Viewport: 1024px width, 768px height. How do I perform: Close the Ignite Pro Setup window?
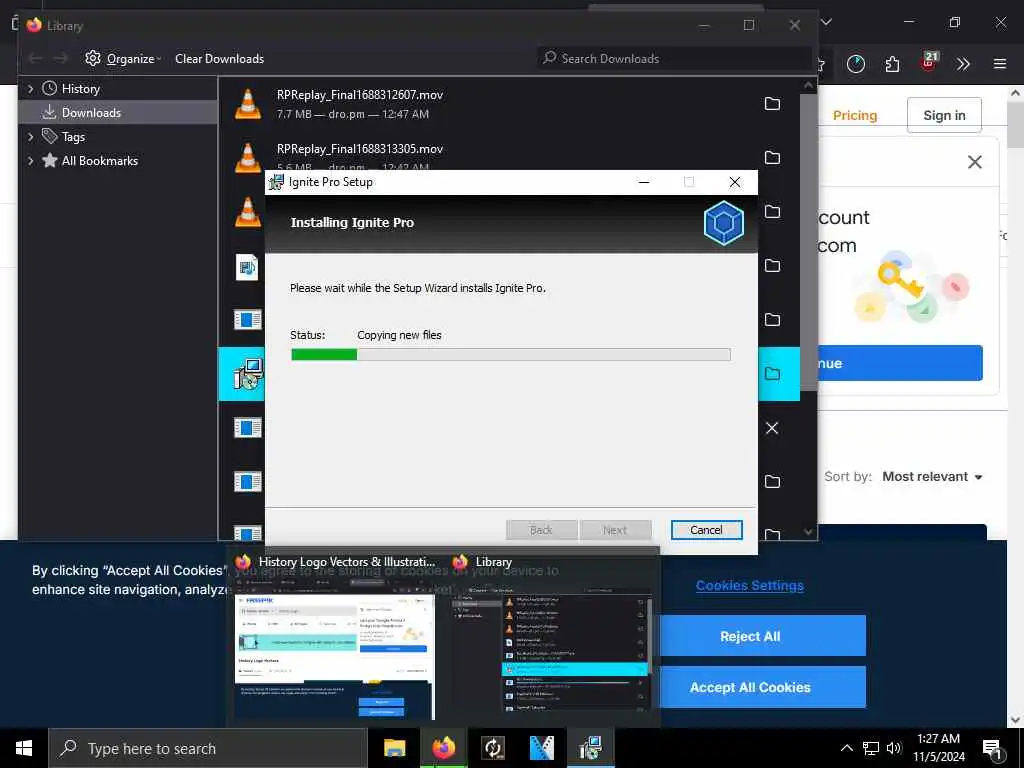tap(735, 182)
